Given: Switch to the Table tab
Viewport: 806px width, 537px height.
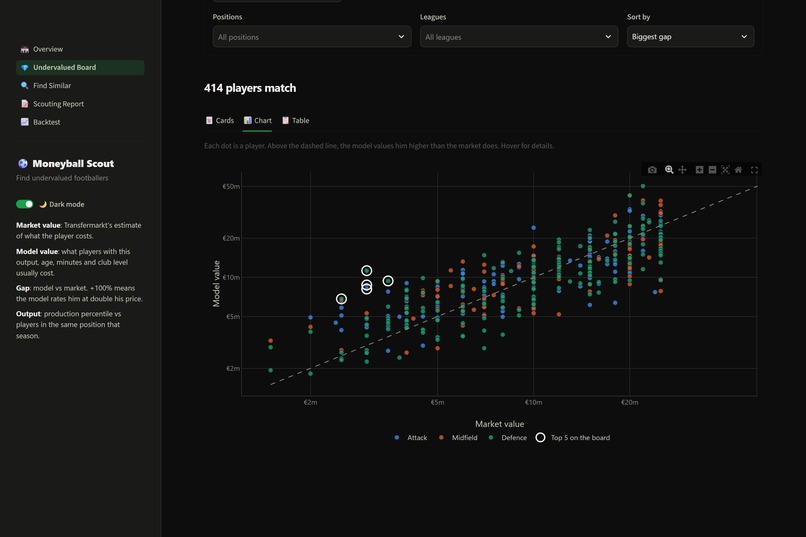Looking at the screenshot, I should point(296,120).
